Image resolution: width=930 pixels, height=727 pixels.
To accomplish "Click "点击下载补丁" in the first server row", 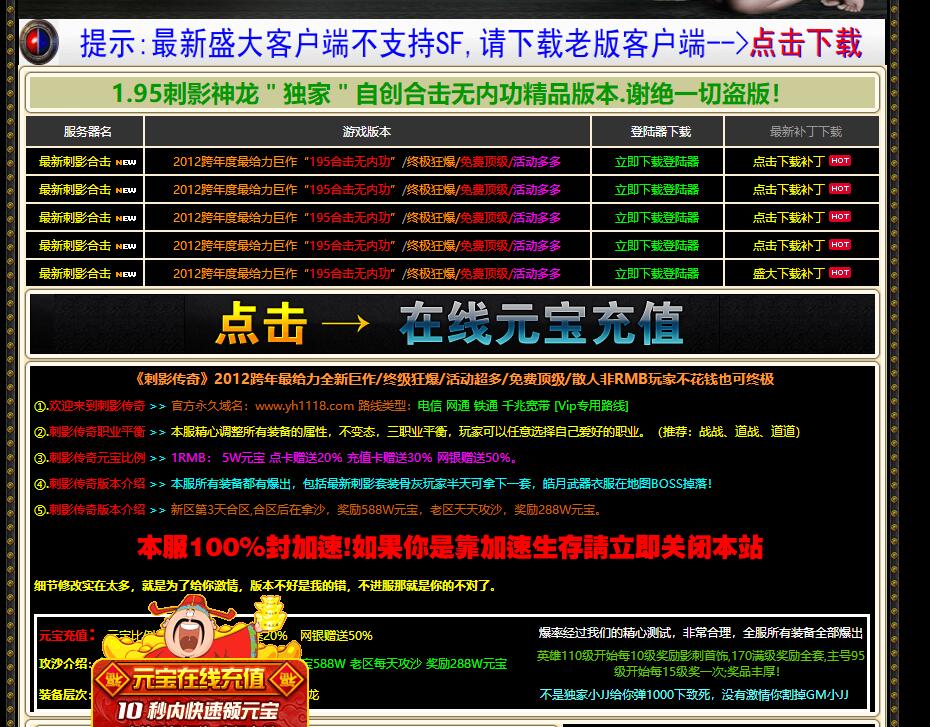I will click(x=788, y=161).
